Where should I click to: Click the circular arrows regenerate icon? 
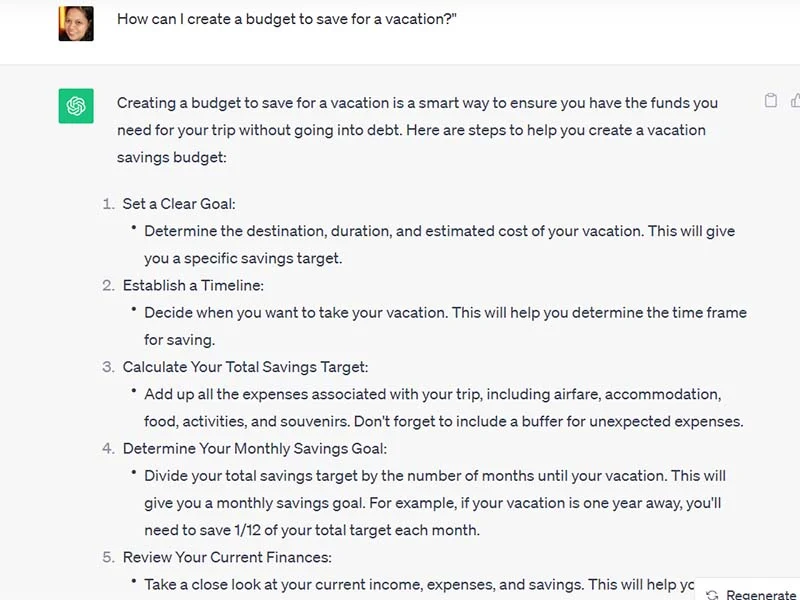click(x=712, y=595)
